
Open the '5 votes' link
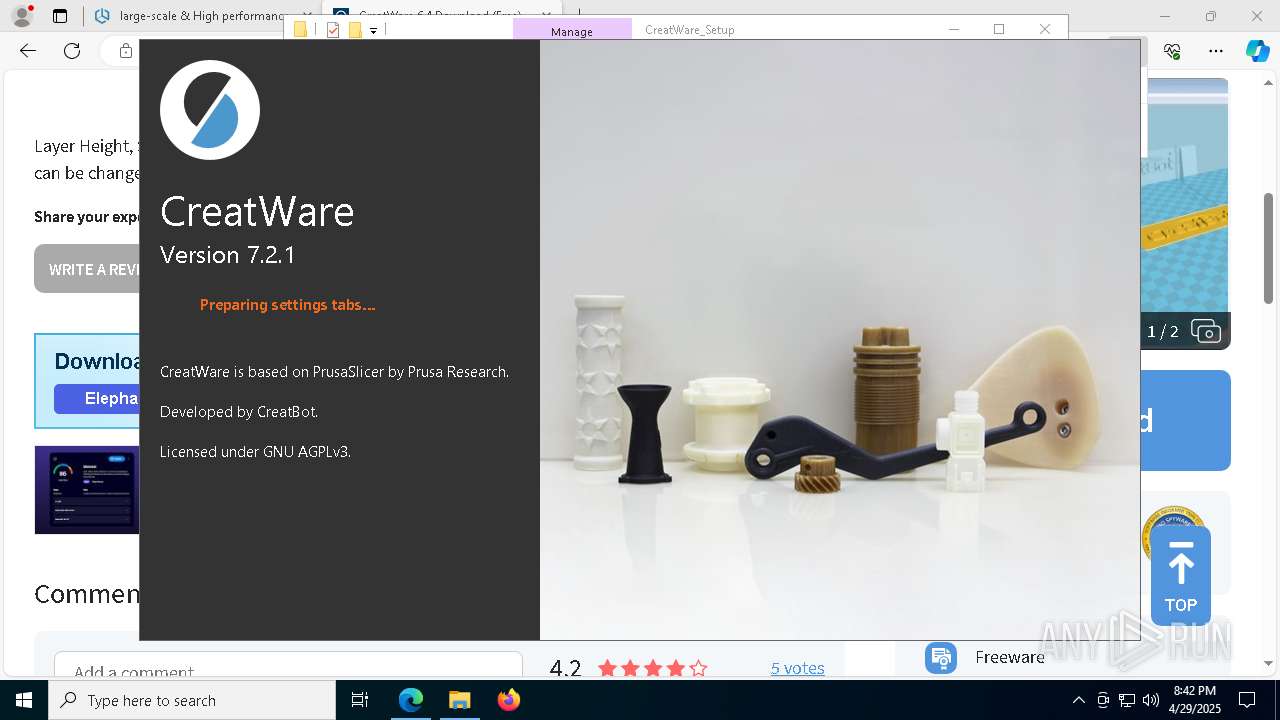point(798,668)
